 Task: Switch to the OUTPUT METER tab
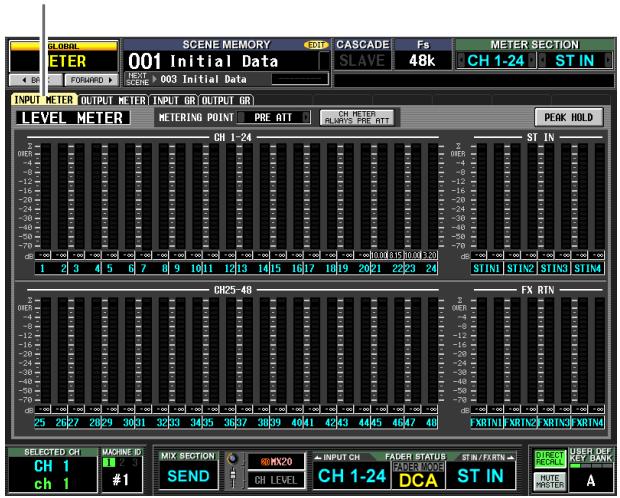tap(113, 100)
